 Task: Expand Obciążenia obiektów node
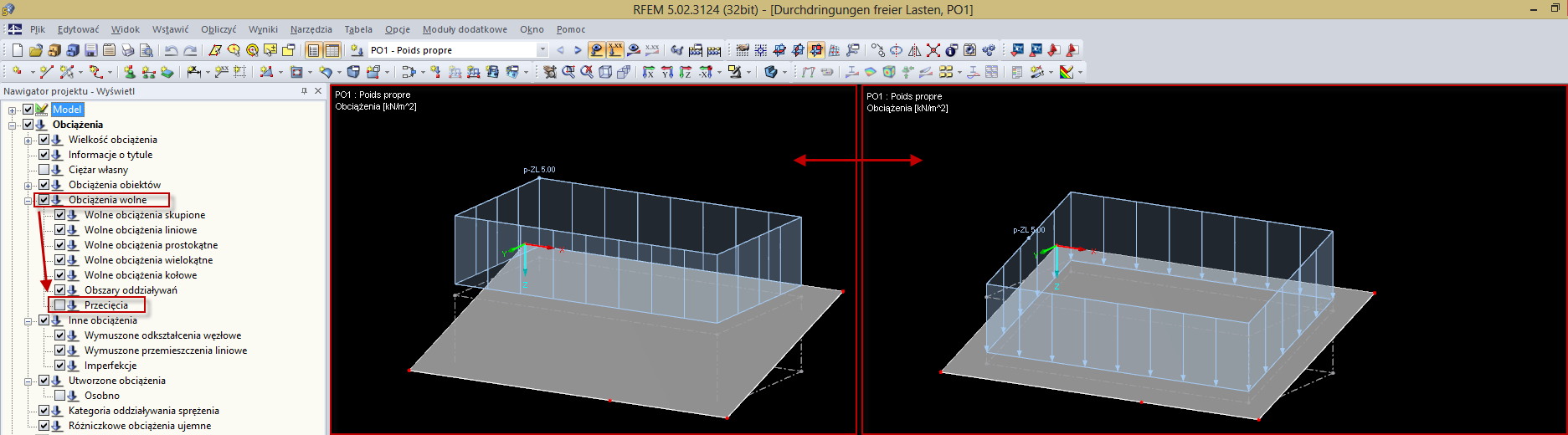[28, 185]
